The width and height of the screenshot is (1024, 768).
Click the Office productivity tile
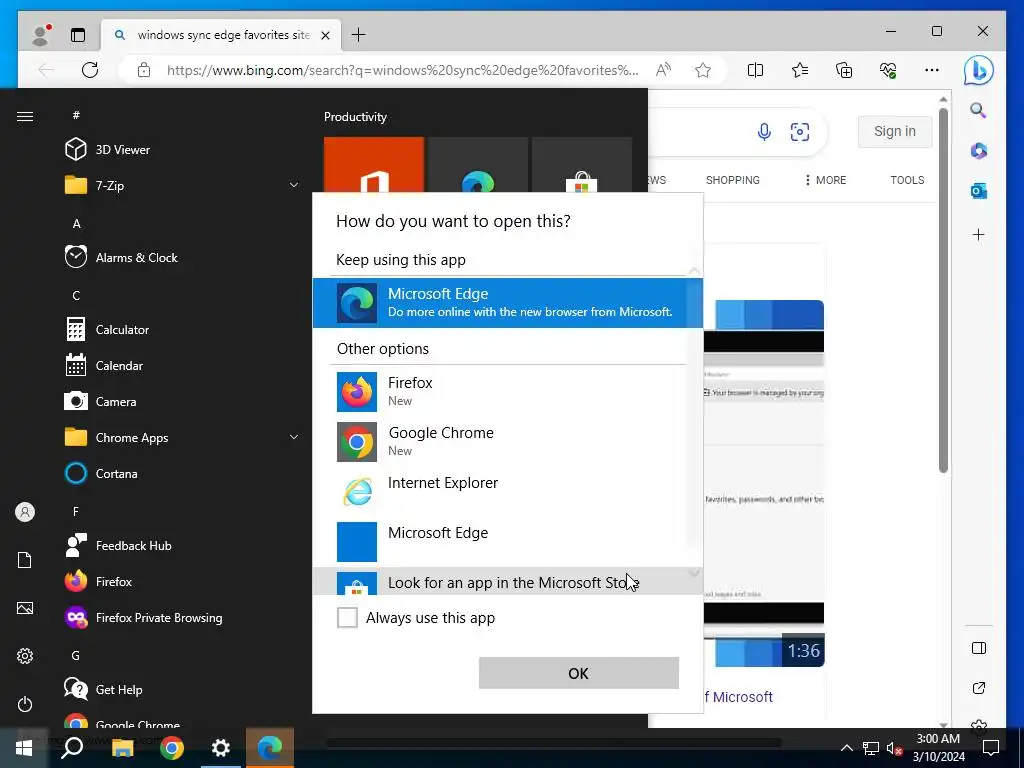374,165
